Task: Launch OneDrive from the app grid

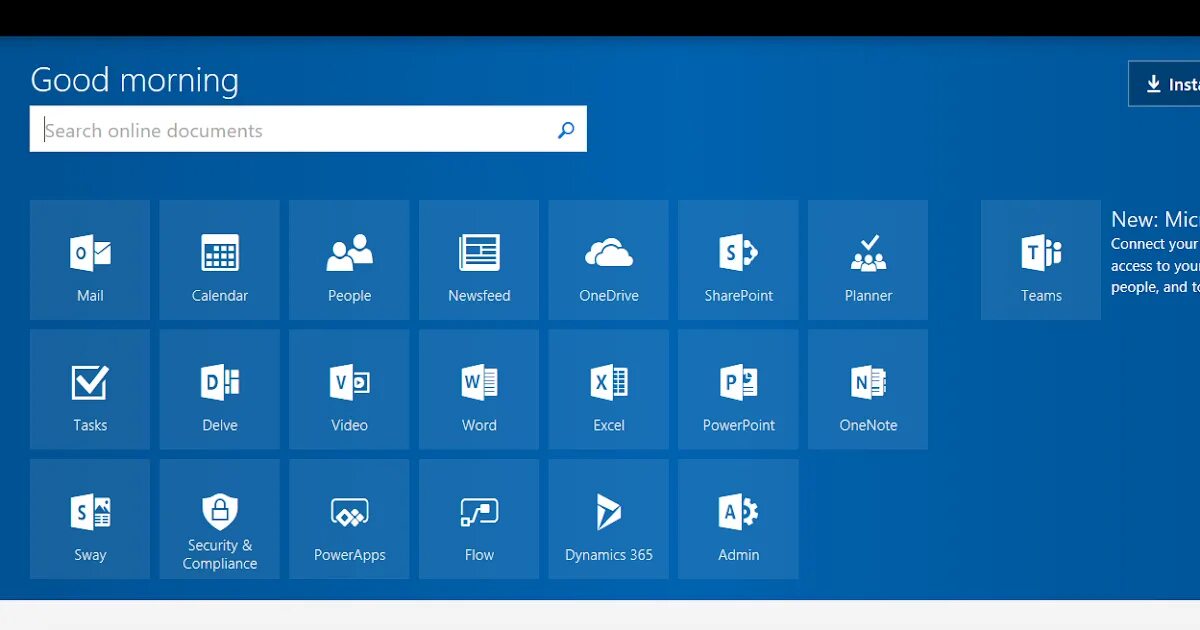Action: point(609,260)
